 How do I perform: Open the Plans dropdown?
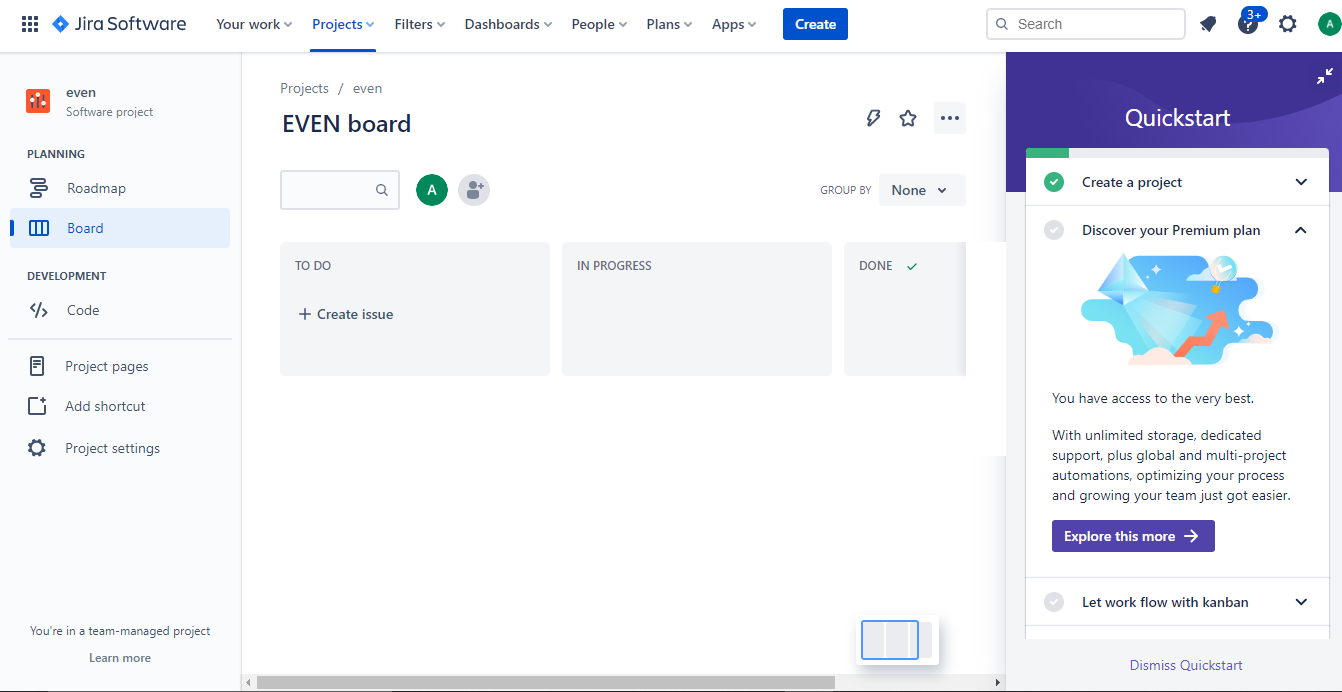pos(669,24)
